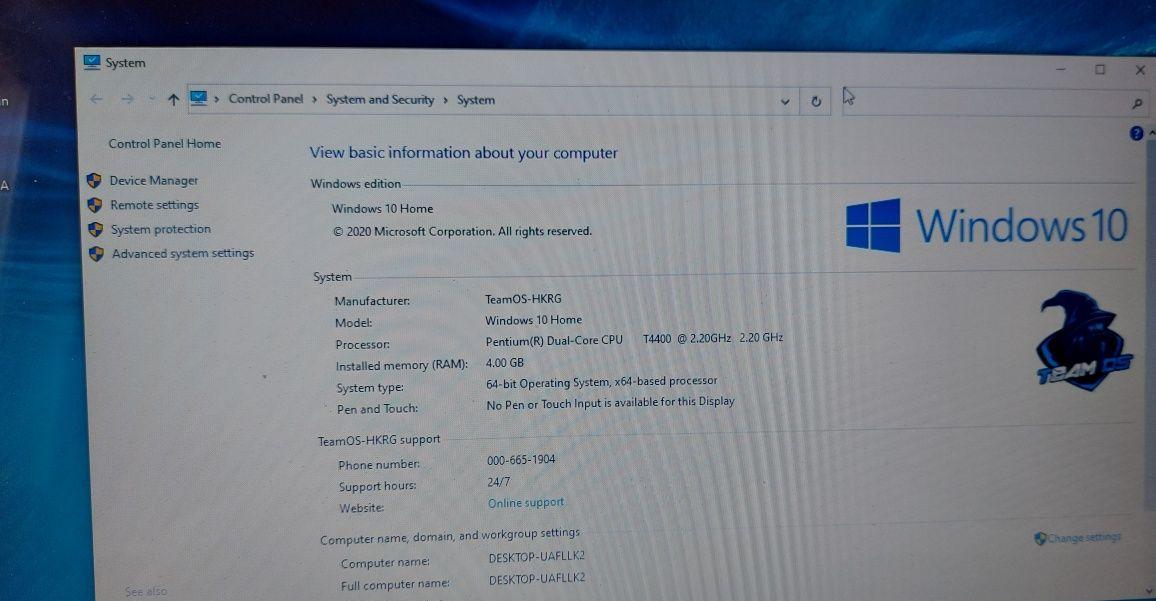This screenshot has width=1156, height=601.
Task: Click Change settings link for computer name
Action: click(x=1084, y=538)
